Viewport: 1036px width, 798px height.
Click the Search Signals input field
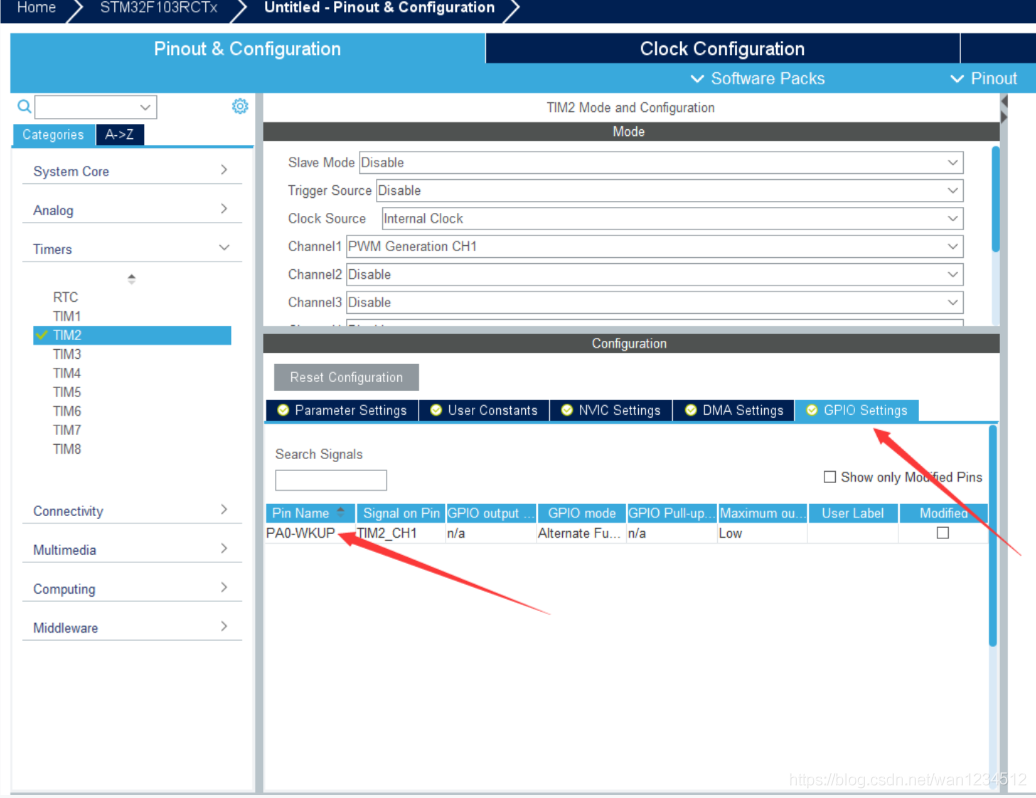[x=330, y=480]
